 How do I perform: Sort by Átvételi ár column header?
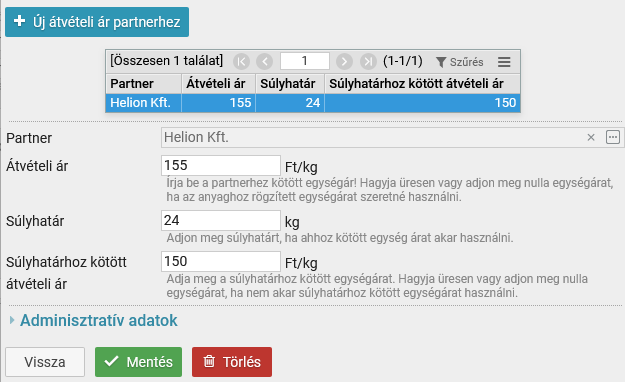[x=218, y=84]
